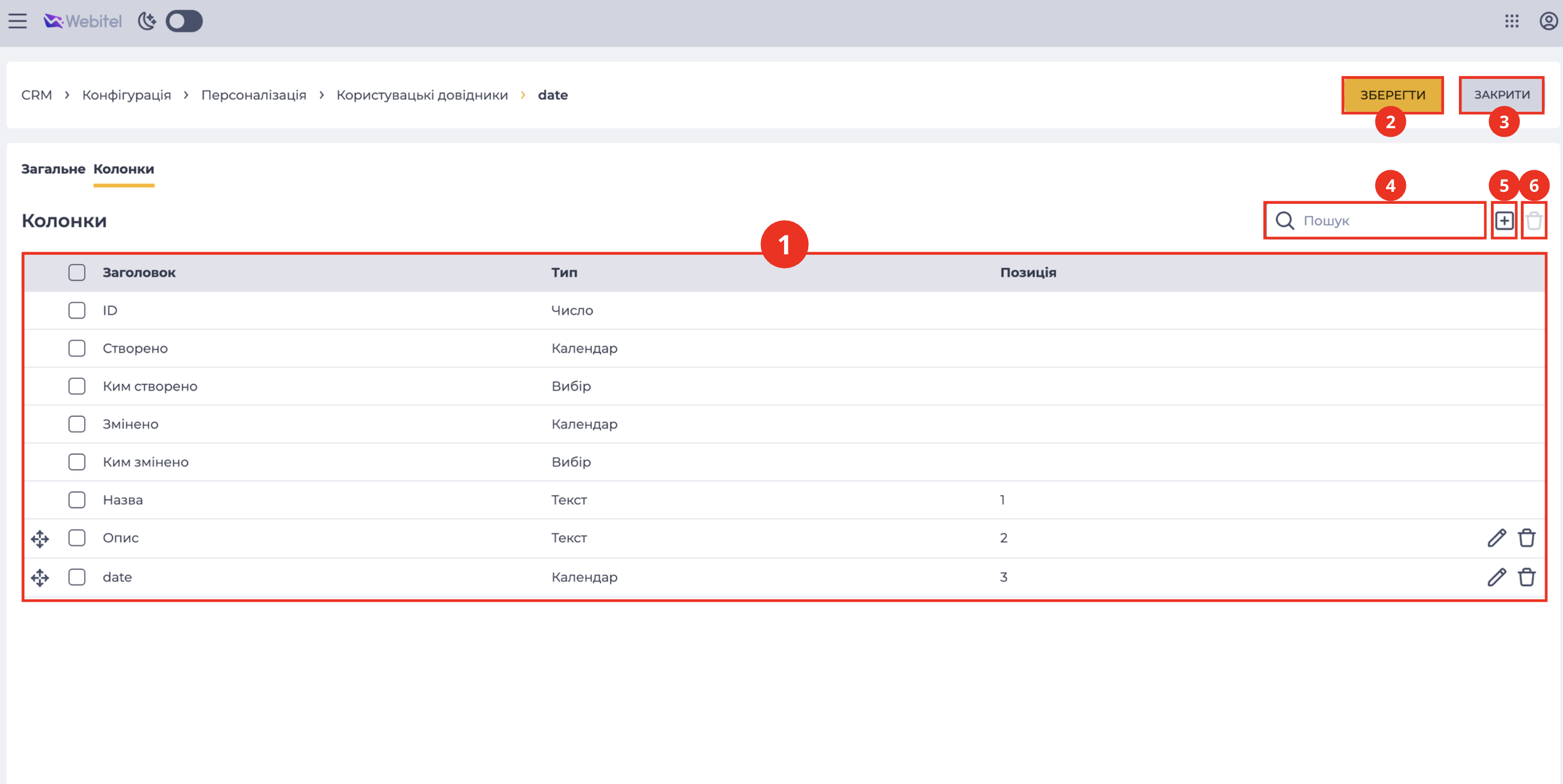Edit the date column with pencil icon
1563x784 pixels.
point(1496,577)
